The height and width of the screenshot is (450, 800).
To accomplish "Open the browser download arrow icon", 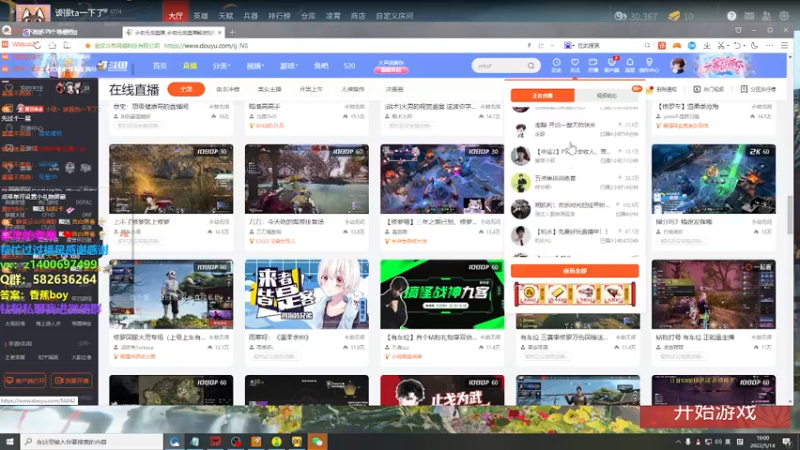I will (707, 45).
